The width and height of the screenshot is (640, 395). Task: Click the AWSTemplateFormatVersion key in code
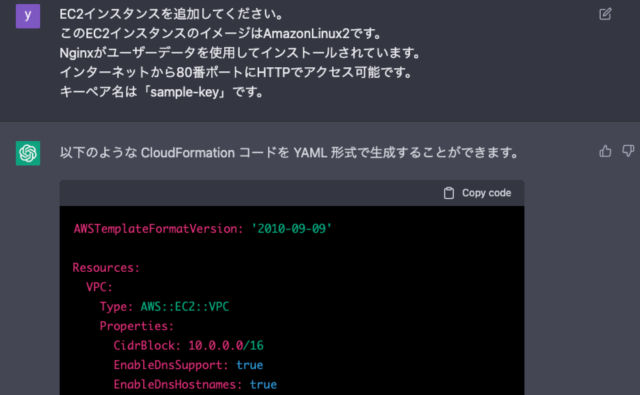(158, 229)
